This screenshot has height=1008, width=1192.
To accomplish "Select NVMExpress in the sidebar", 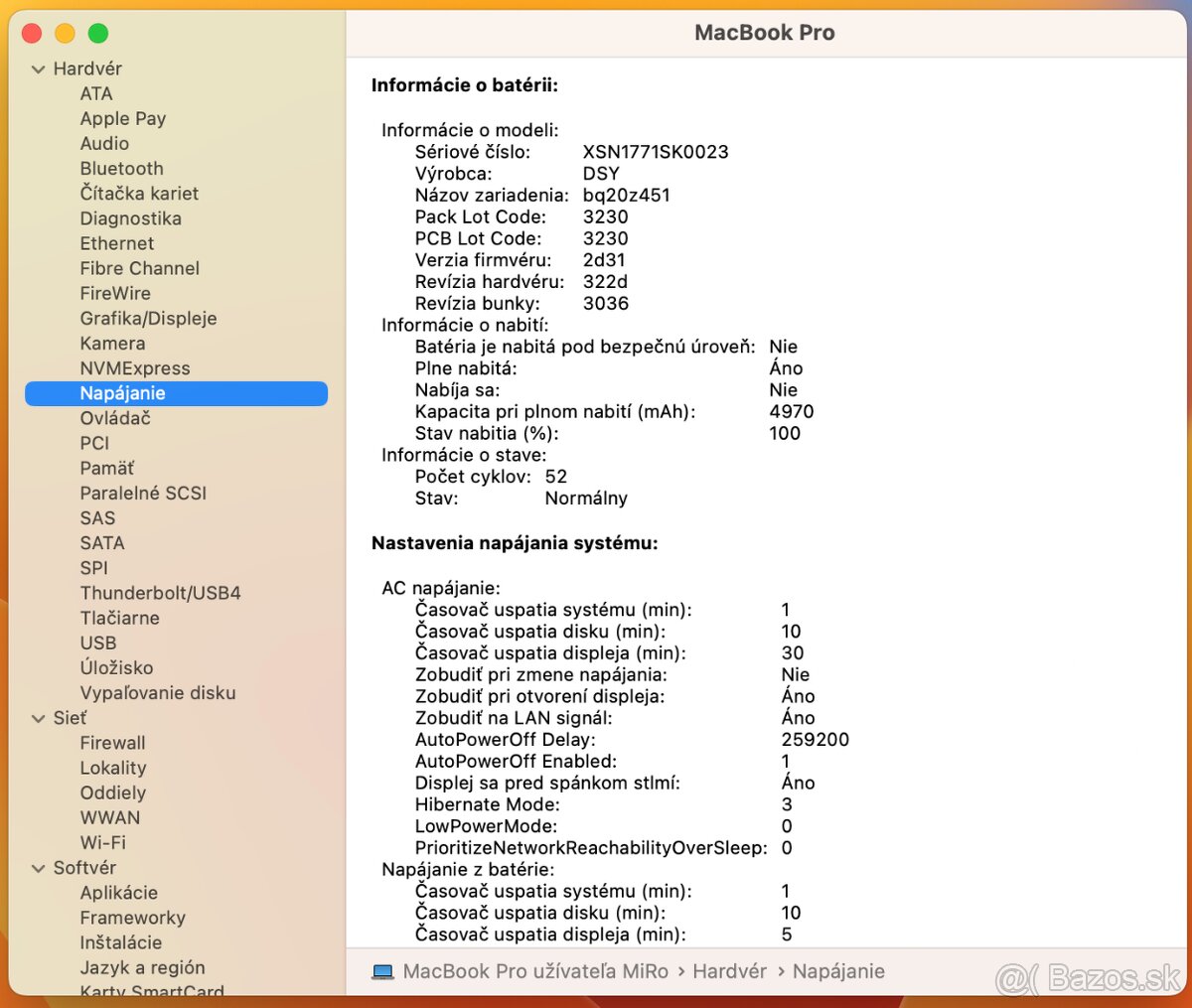I will [x=136, y=367].
